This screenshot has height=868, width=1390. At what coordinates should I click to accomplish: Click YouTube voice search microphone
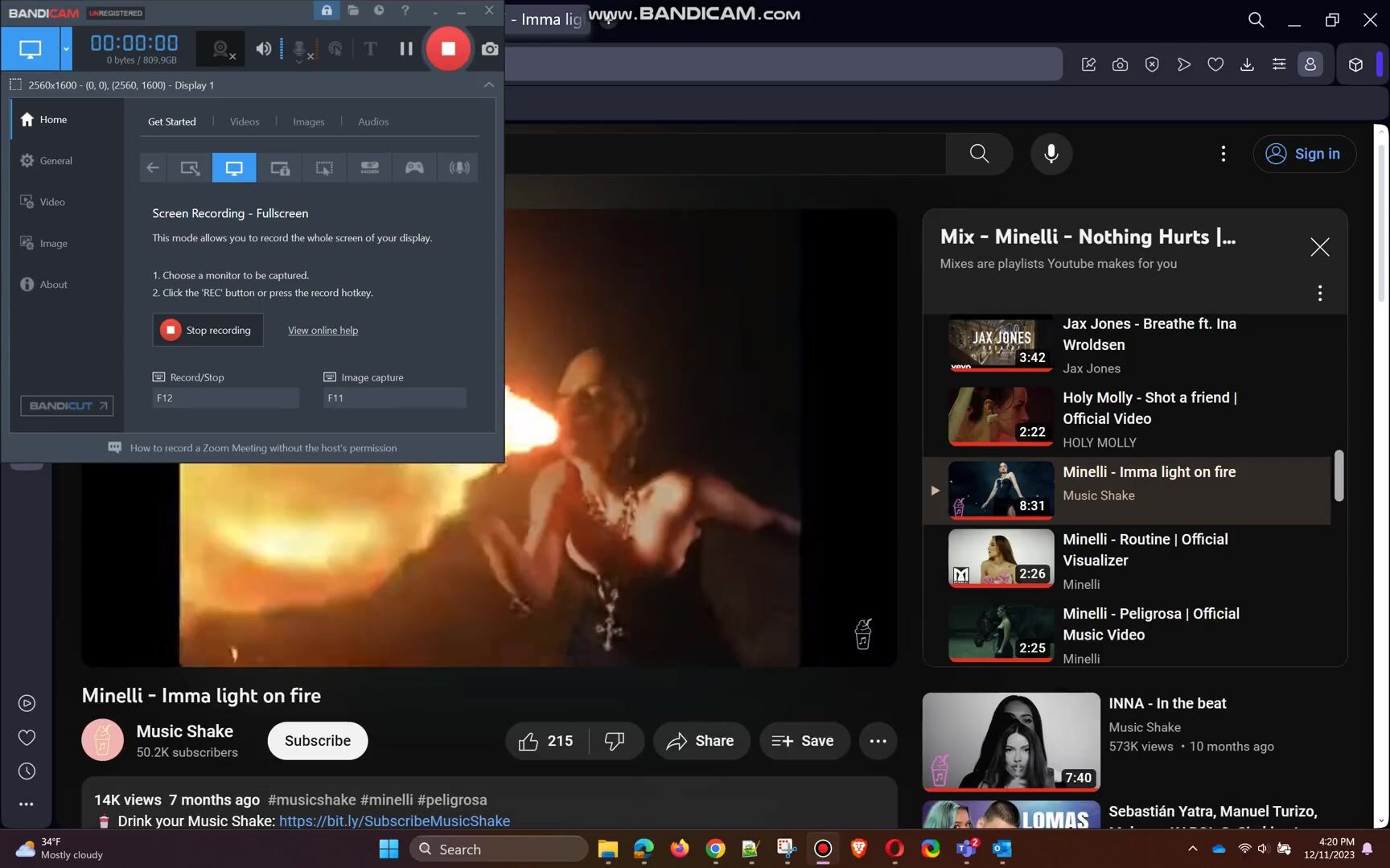tap(1051, 154)
